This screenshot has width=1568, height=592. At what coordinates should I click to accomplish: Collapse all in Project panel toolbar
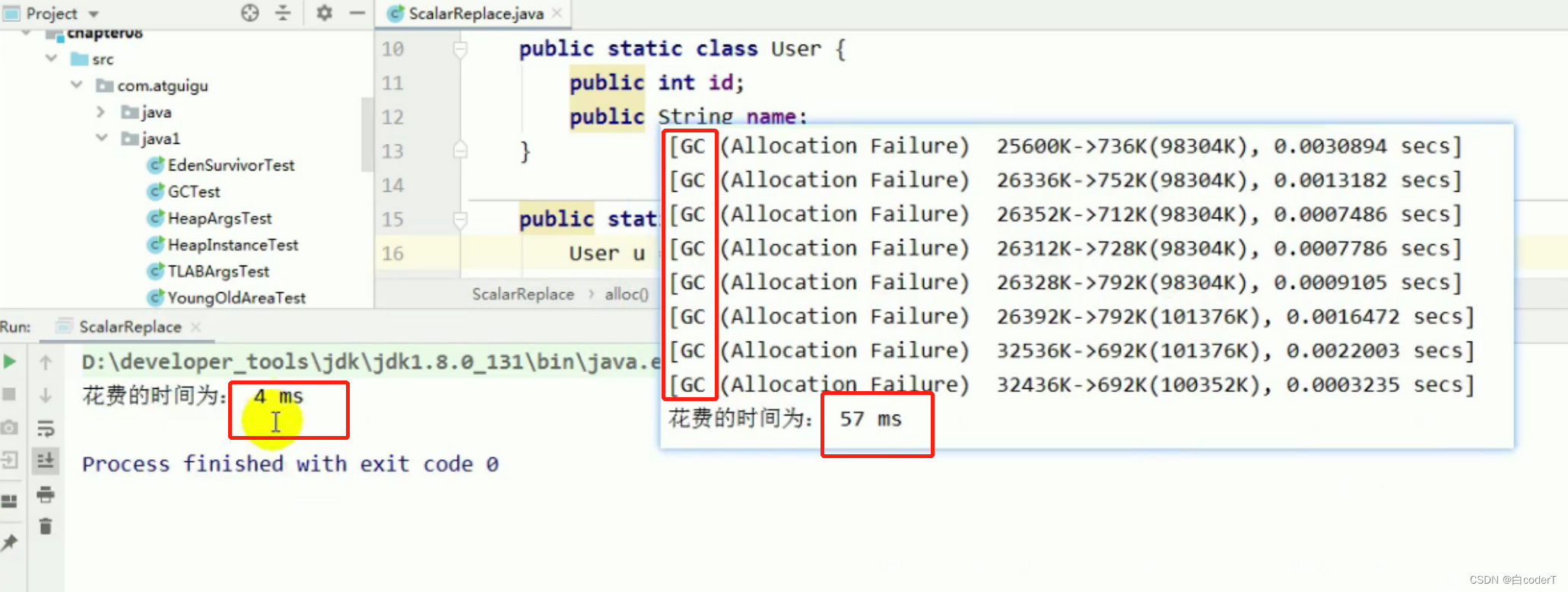[x=283, y=13]
